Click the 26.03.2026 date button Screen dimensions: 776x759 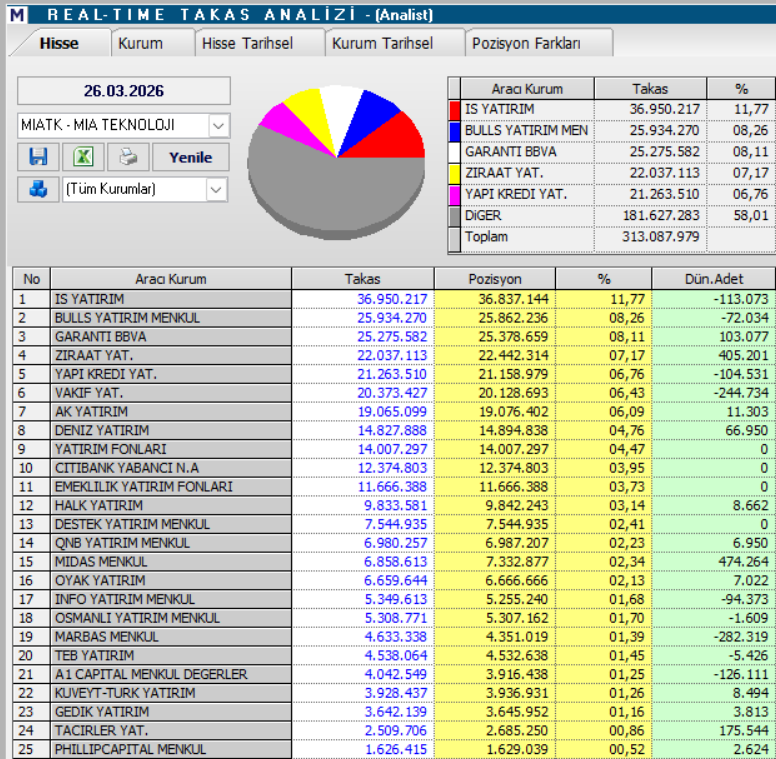pyautogui.click(x=124, y=91)
